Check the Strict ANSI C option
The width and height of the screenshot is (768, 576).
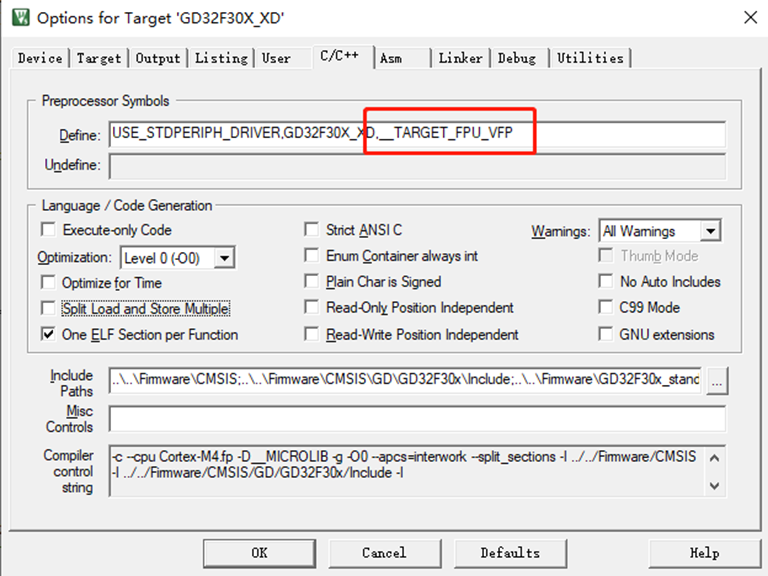click(312, 229)
